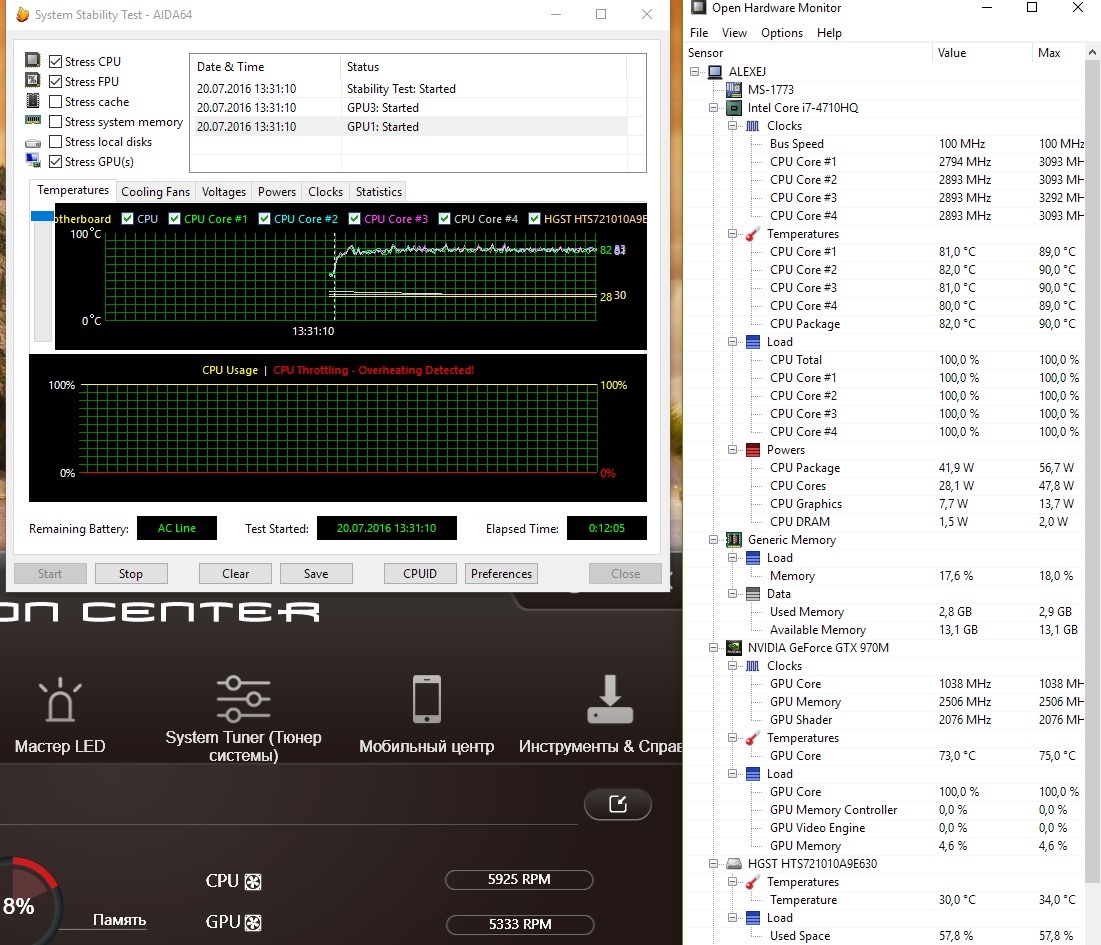Click the NVIDIA GeForce GTX 970M icon
The width and height of the screenshot is (1101, 945).
click(734, 647)
